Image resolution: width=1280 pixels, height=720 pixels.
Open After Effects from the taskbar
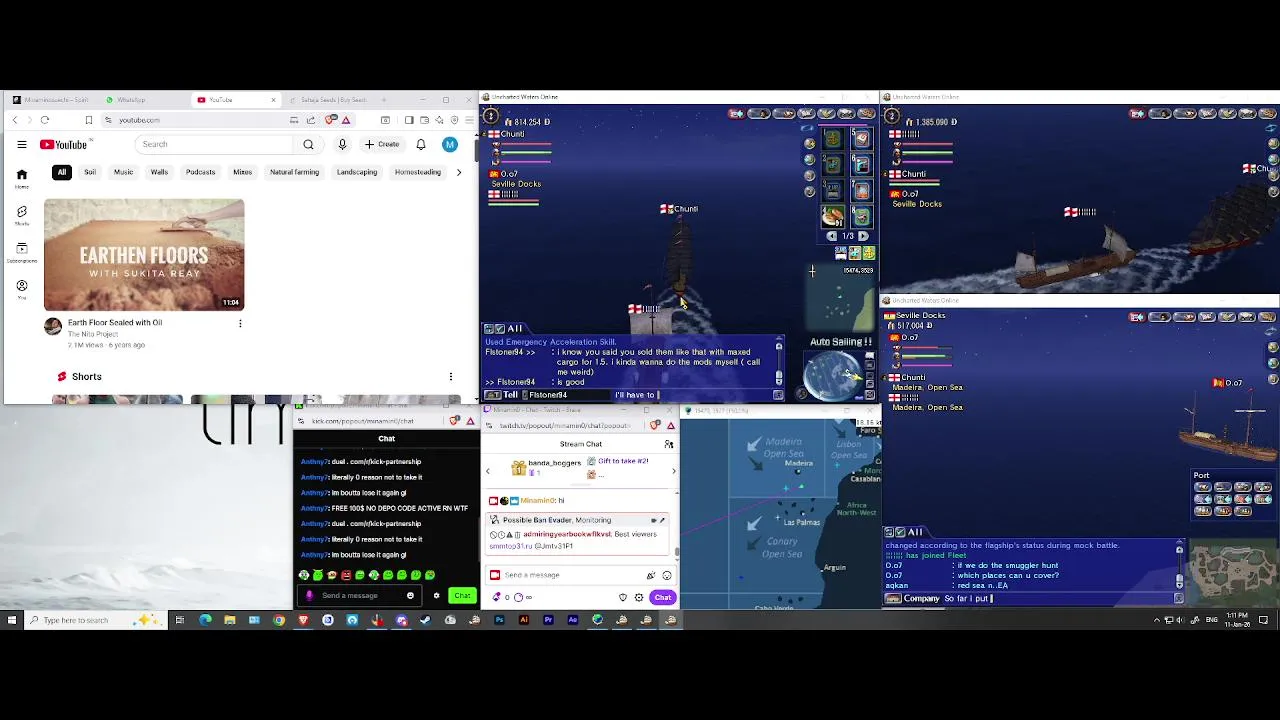click(573, 620)
